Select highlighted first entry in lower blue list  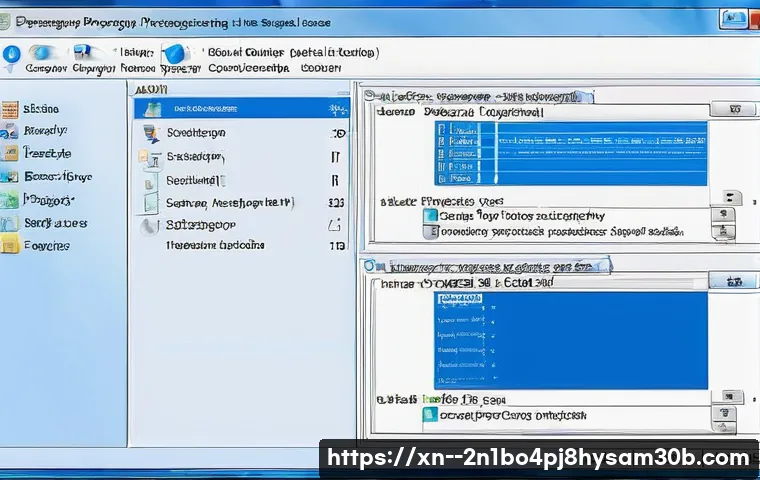coord(459,297)
